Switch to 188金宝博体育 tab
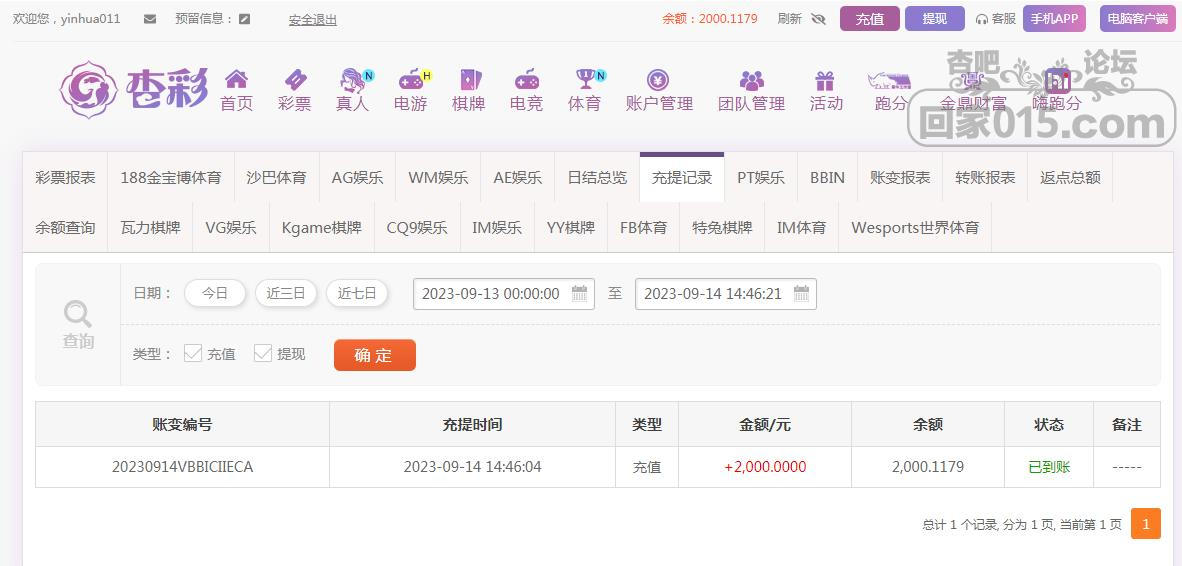 (x=171, y=178)
